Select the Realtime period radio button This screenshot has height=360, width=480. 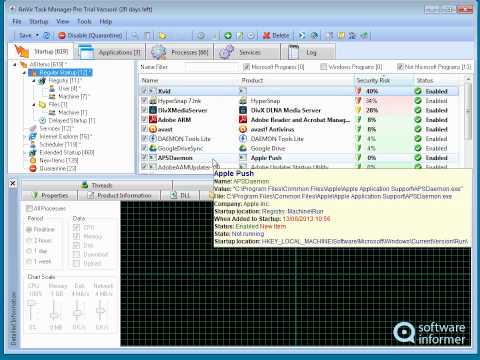pyautogui.click(x=29, y=229)
